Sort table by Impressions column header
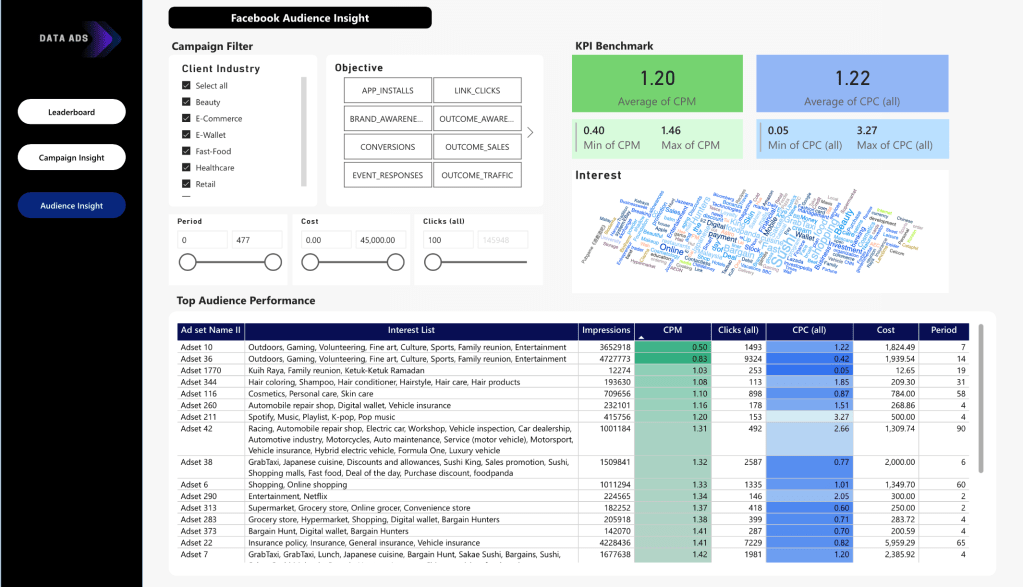 click(x=606, y=330)
